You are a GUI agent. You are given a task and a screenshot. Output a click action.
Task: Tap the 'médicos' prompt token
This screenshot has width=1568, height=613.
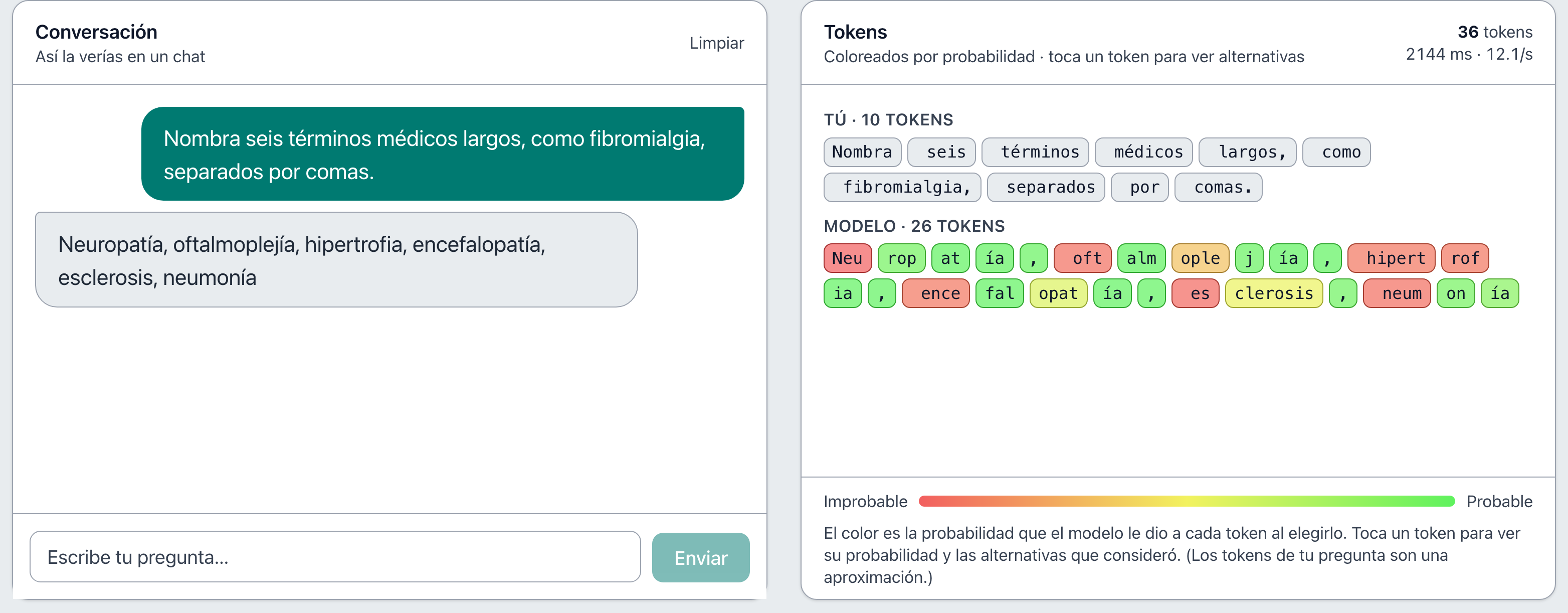(1143, 152)
